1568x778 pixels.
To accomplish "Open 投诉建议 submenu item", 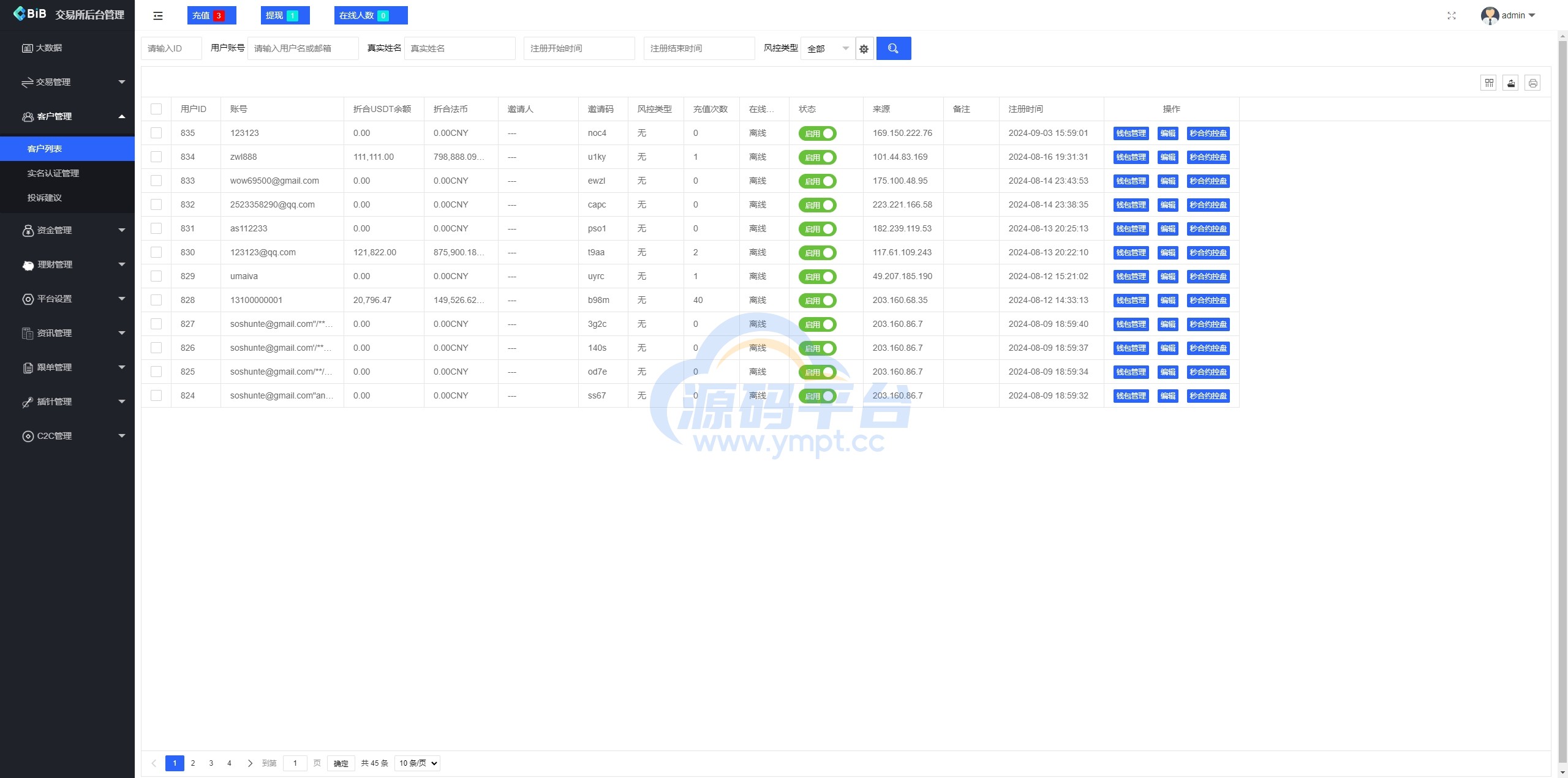I will coord(45,198).
